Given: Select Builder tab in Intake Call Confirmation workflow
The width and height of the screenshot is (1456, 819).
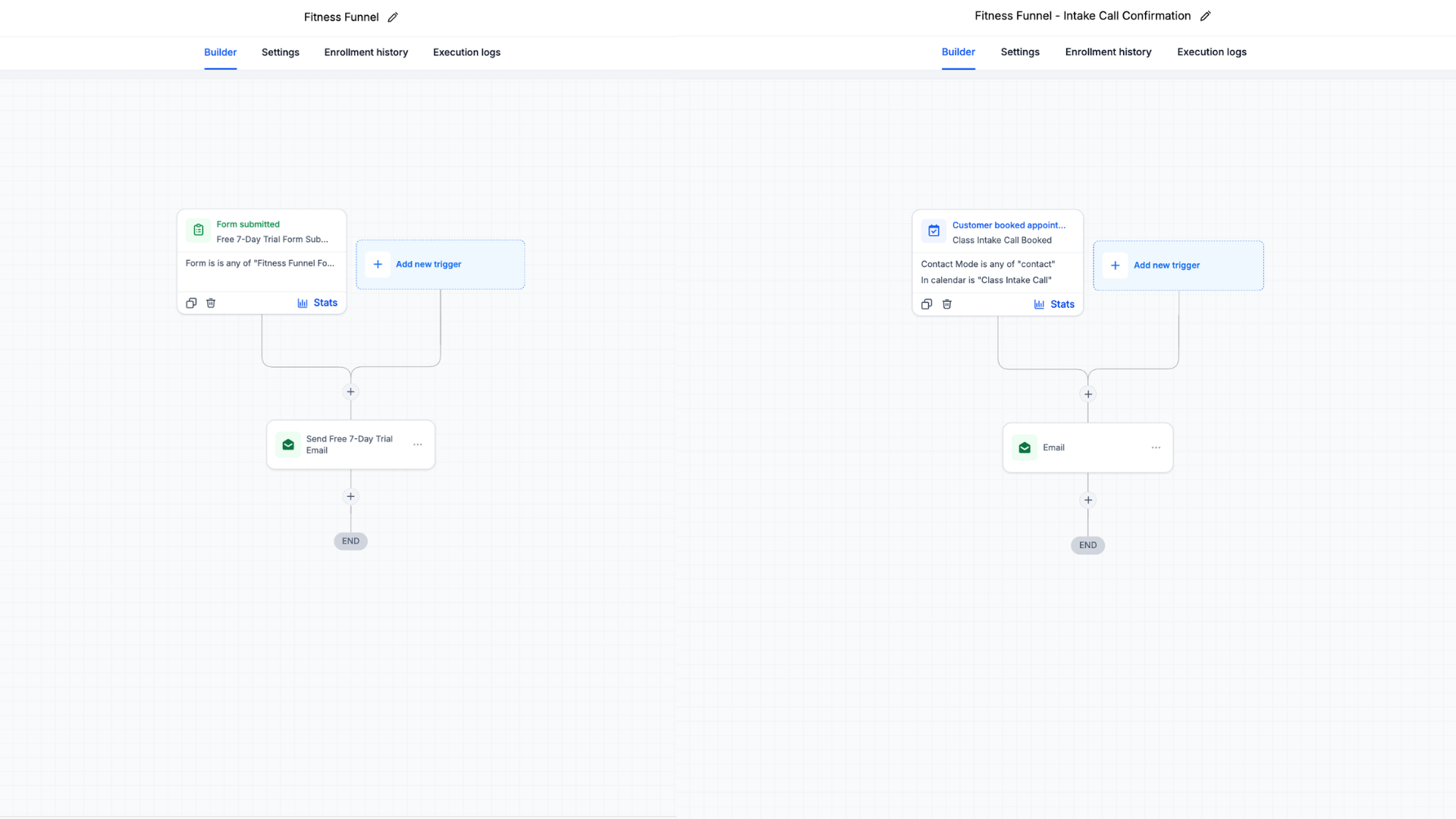Looking at the screenshot, I should 959,52.
